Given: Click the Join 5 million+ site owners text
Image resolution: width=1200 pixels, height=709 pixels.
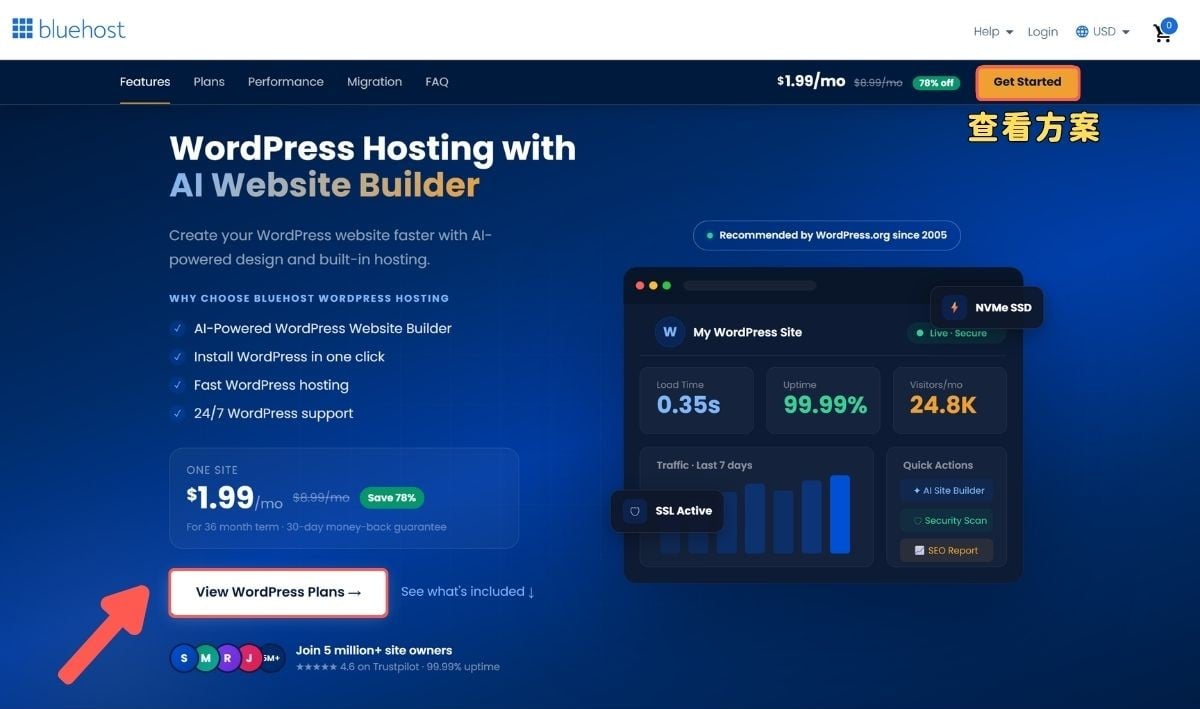Looking at the screenshot, I should point(374,650).
